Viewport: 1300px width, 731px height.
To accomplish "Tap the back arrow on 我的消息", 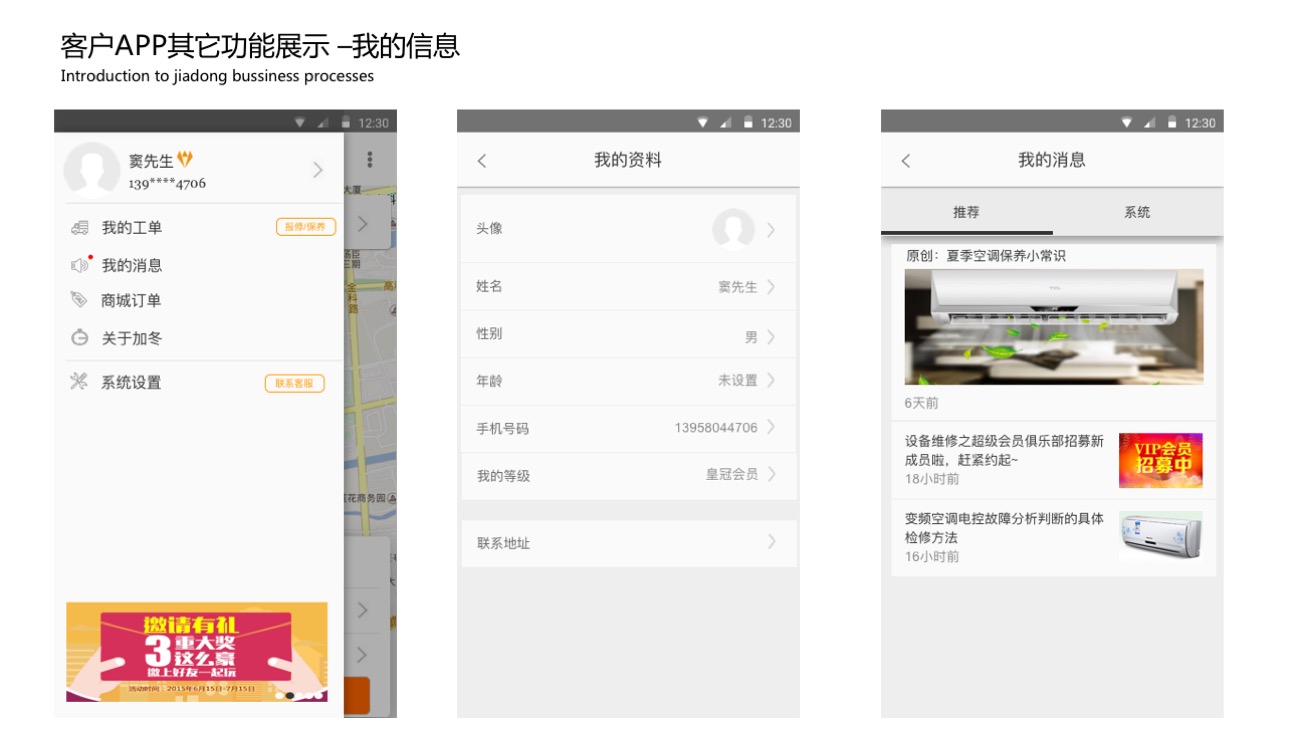I will (906, 161).
